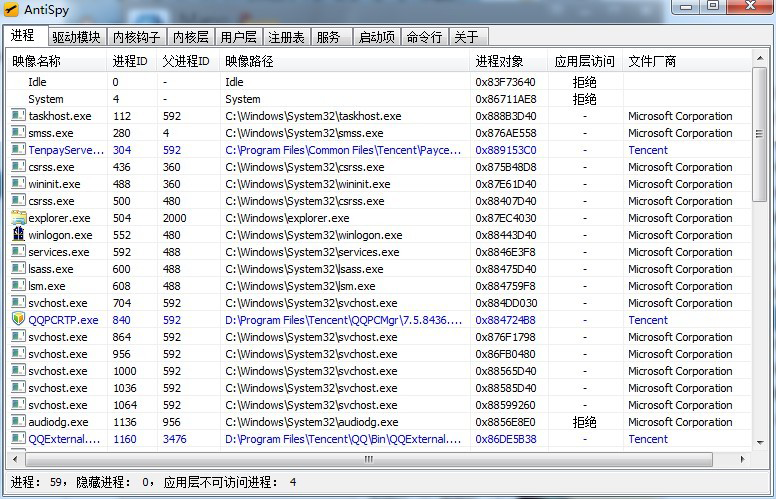Switch to the 启动项 tab
The image size is (776, 499).
tap(376, 37)
